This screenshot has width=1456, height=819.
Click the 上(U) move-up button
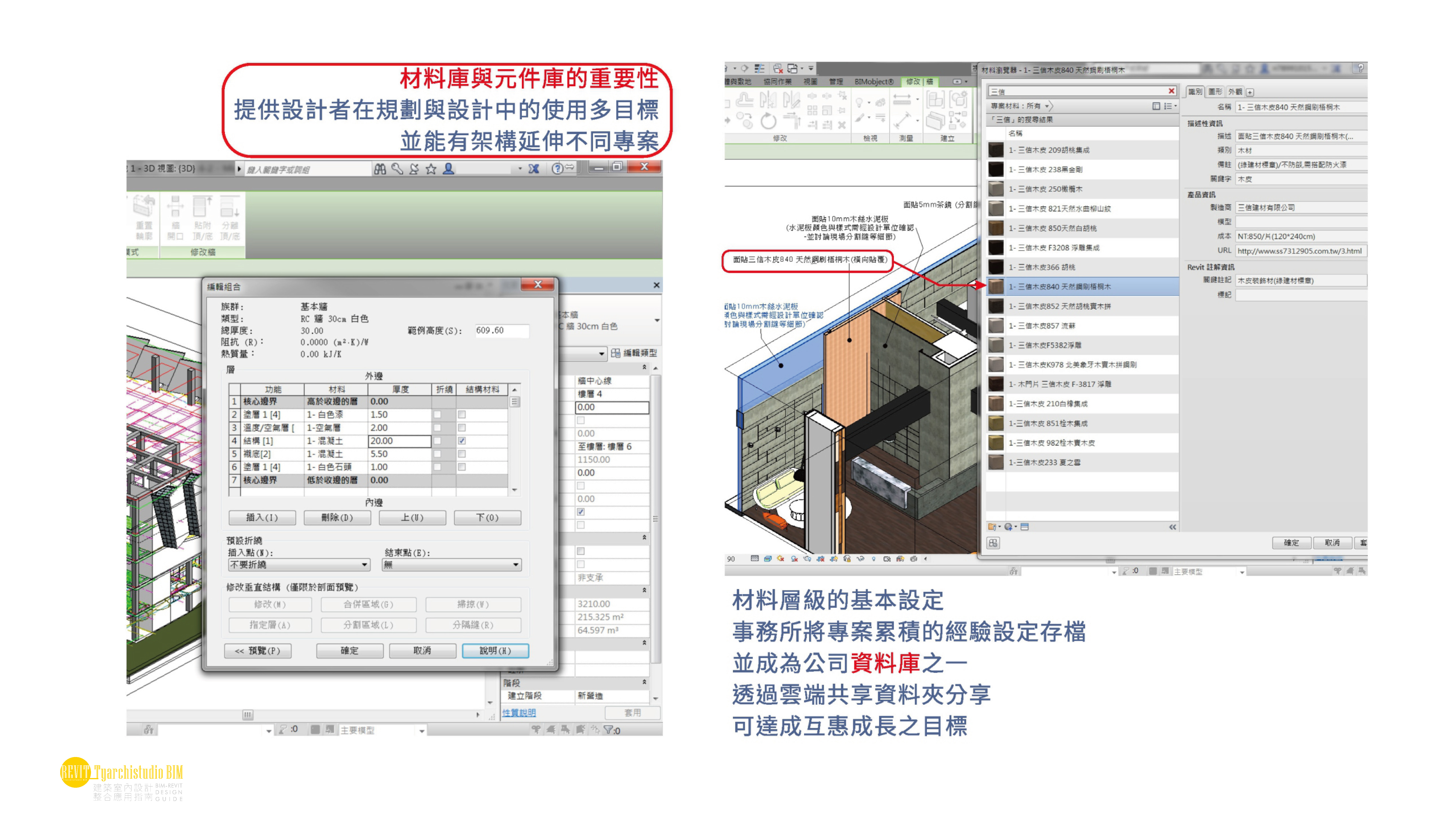coord(413,518)
